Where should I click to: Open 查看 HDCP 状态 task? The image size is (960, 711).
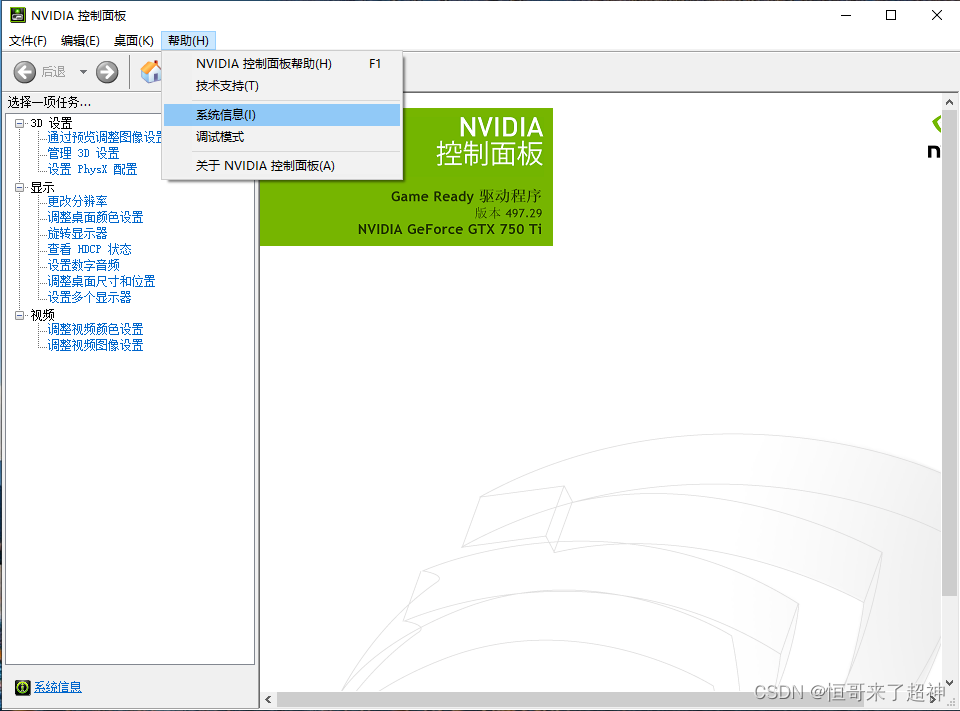pyautogui.click(x=89, y=249)
